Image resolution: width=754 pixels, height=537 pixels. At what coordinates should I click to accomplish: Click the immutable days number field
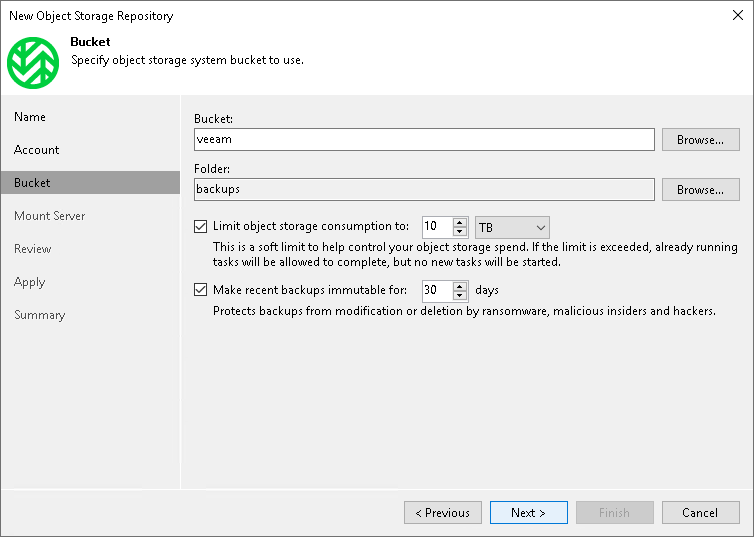(438, 290)
